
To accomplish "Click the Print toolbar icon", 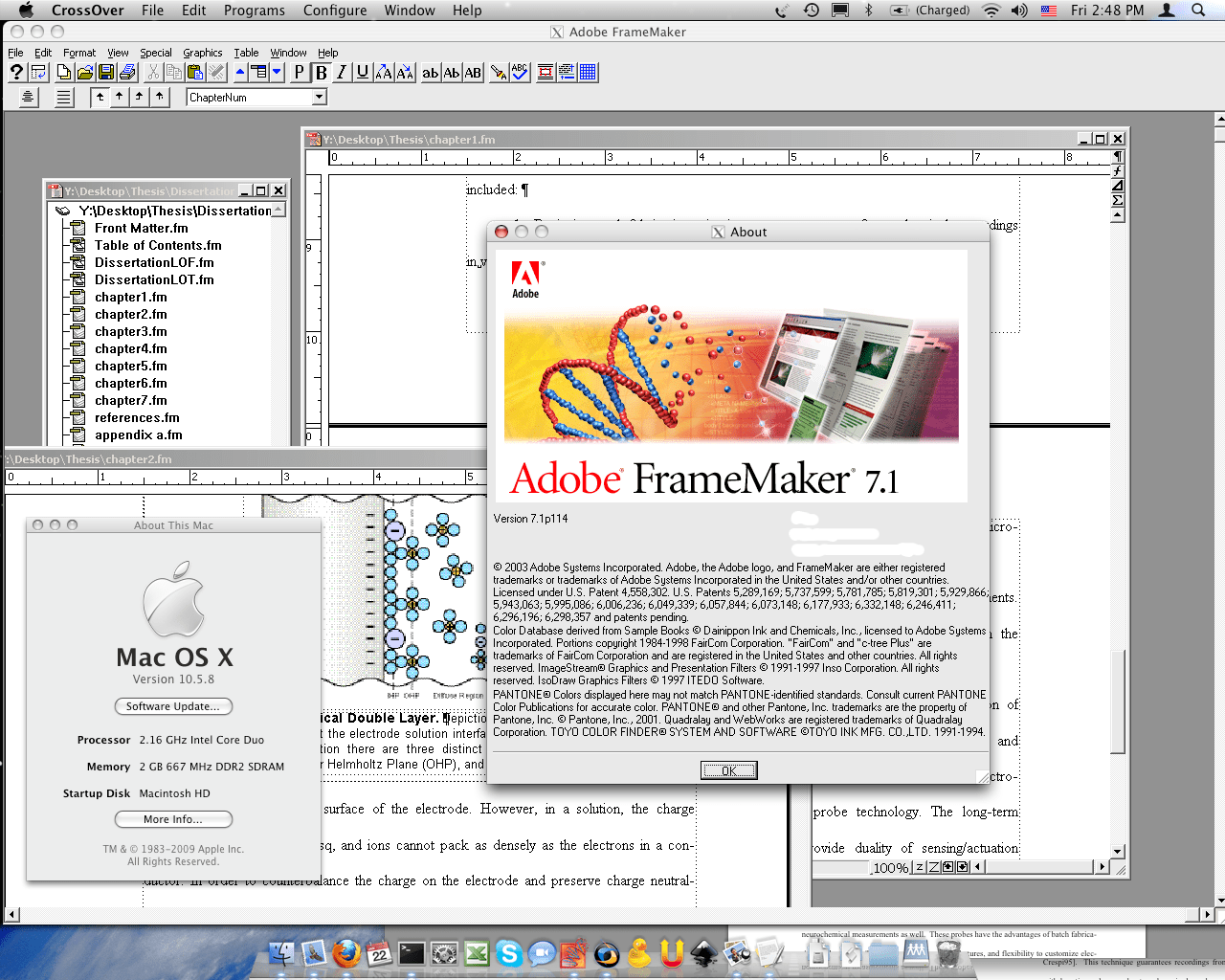I will (127, 72).
